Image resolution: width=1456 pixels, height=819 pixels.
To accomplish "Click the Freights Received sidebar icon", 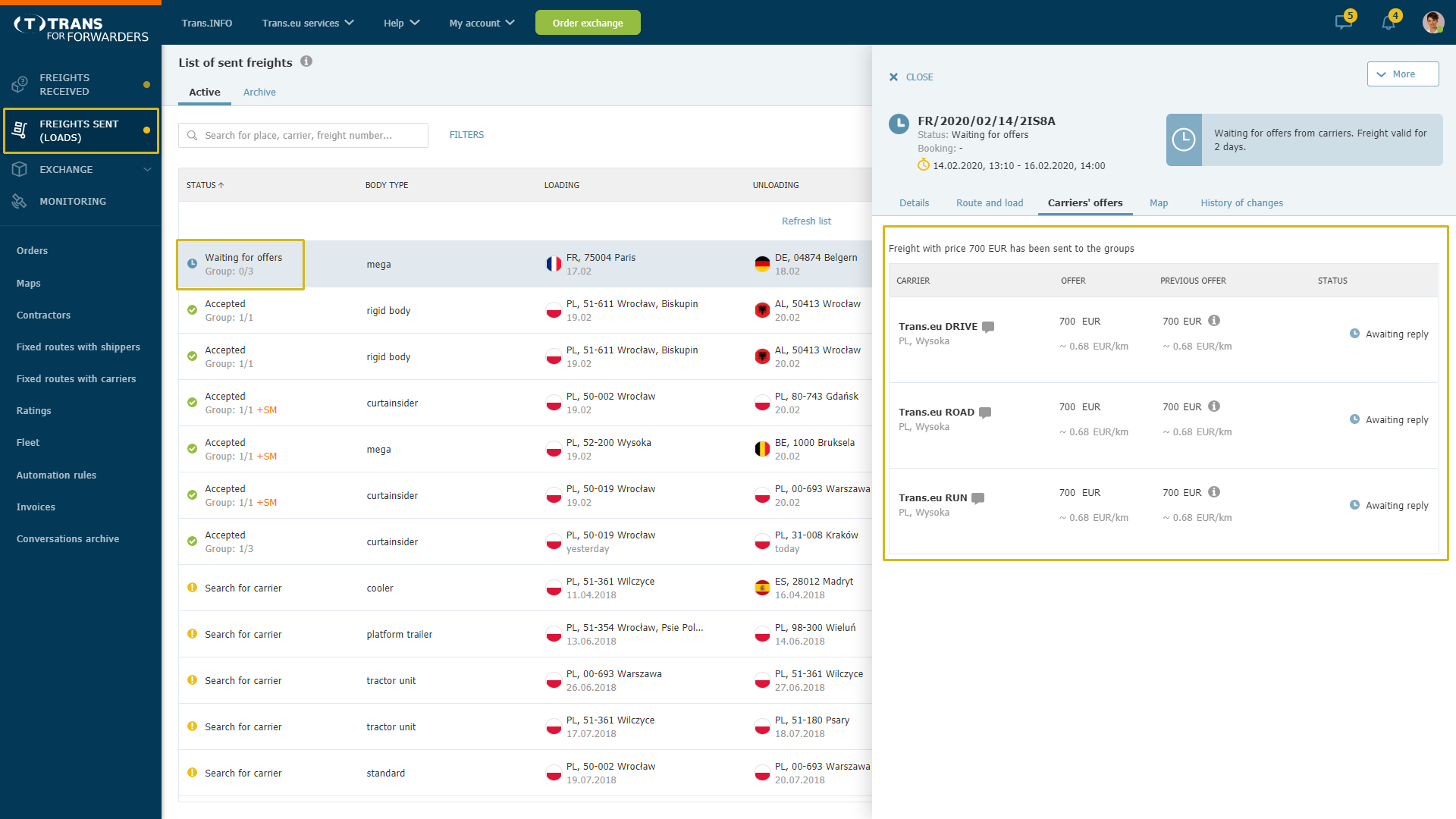I will (20, 84).
